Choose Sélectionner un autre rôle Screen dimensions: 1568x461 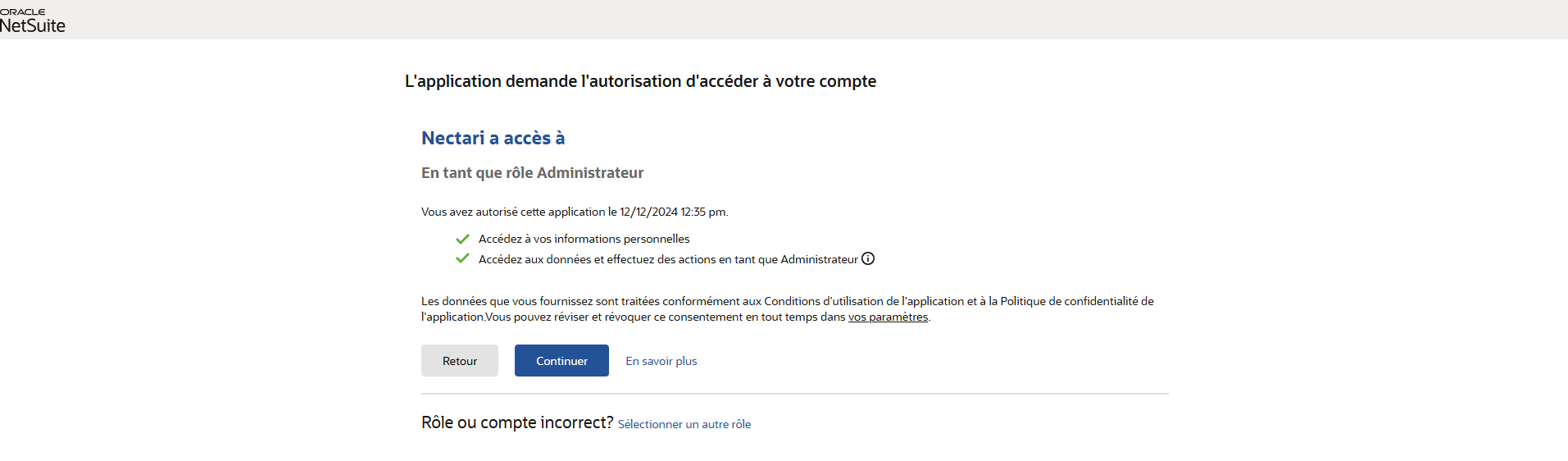tap(684, 424)
